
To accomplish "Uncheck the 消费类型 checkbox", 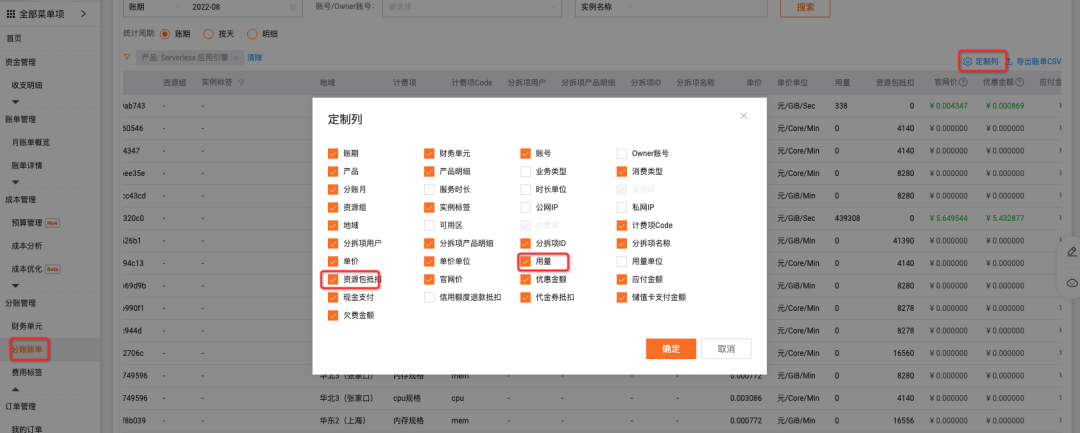I will tap(622, 171).
